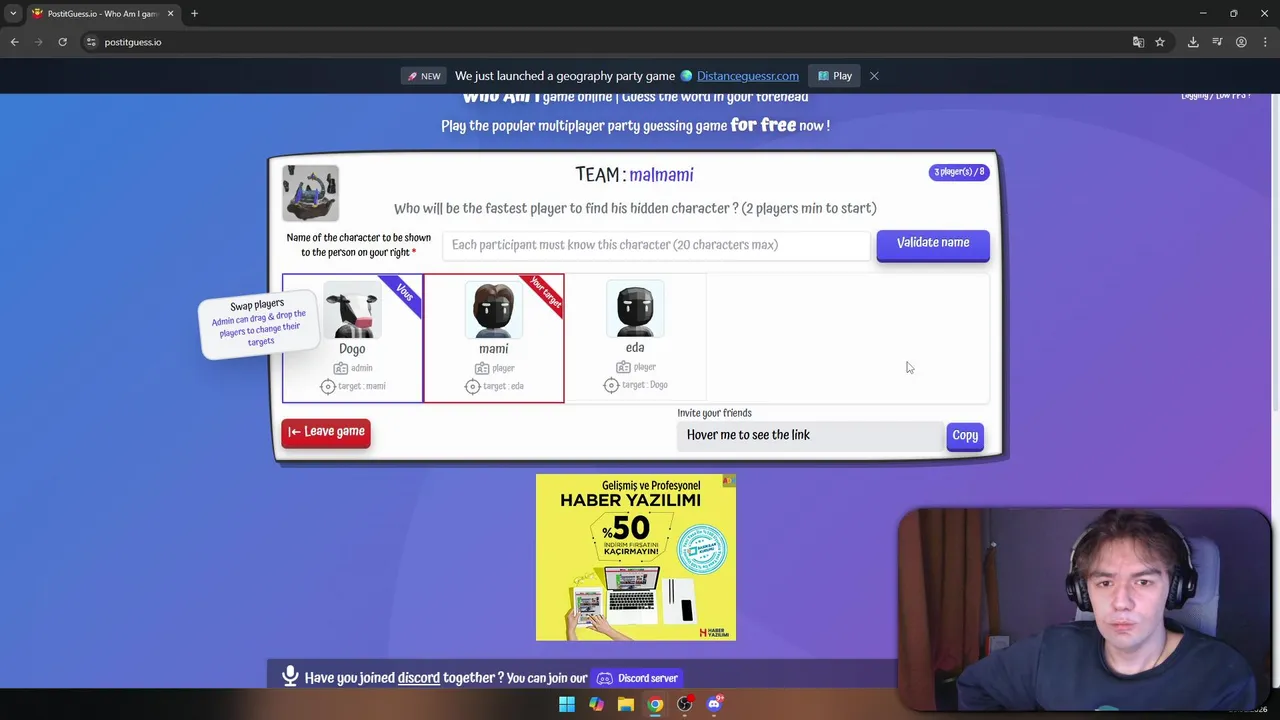Click the discord link text
This screenshot has height=720, width=1280.
(419, 678)
